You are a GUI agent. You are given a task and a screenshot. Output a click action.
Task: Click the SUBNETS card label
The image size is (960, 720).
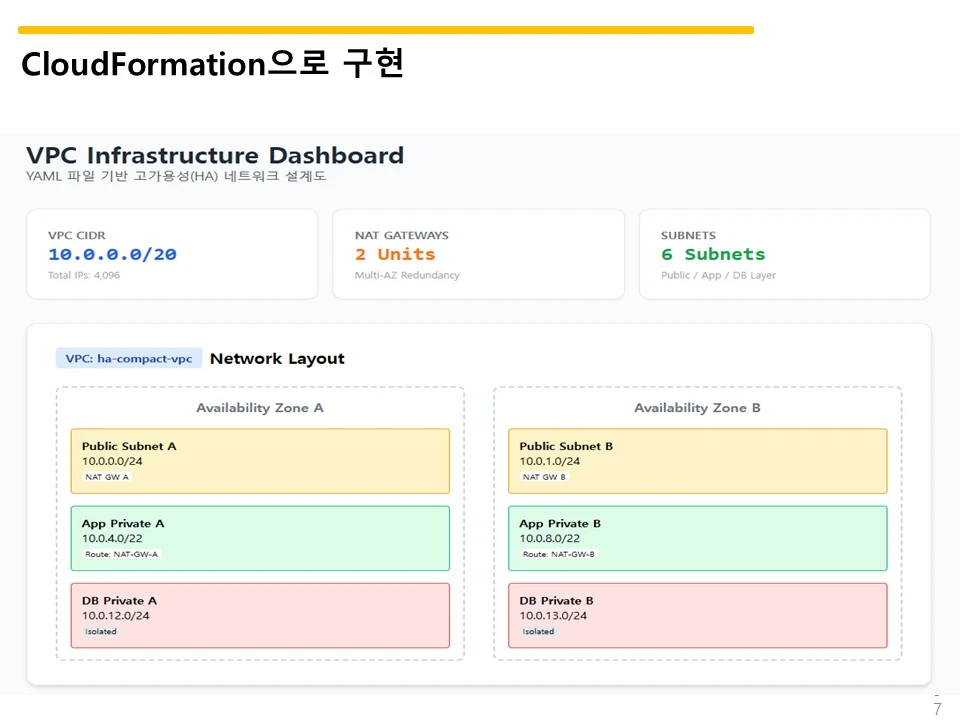pos(688,235)
